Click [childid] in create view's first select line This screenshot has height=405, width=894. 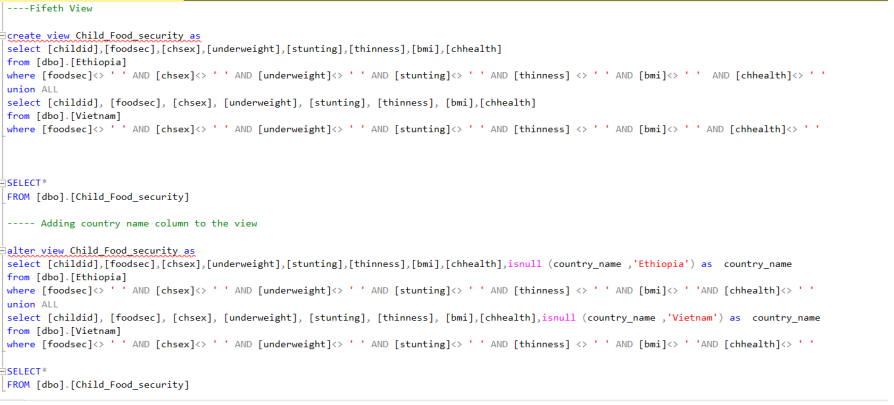coord(72,49)
